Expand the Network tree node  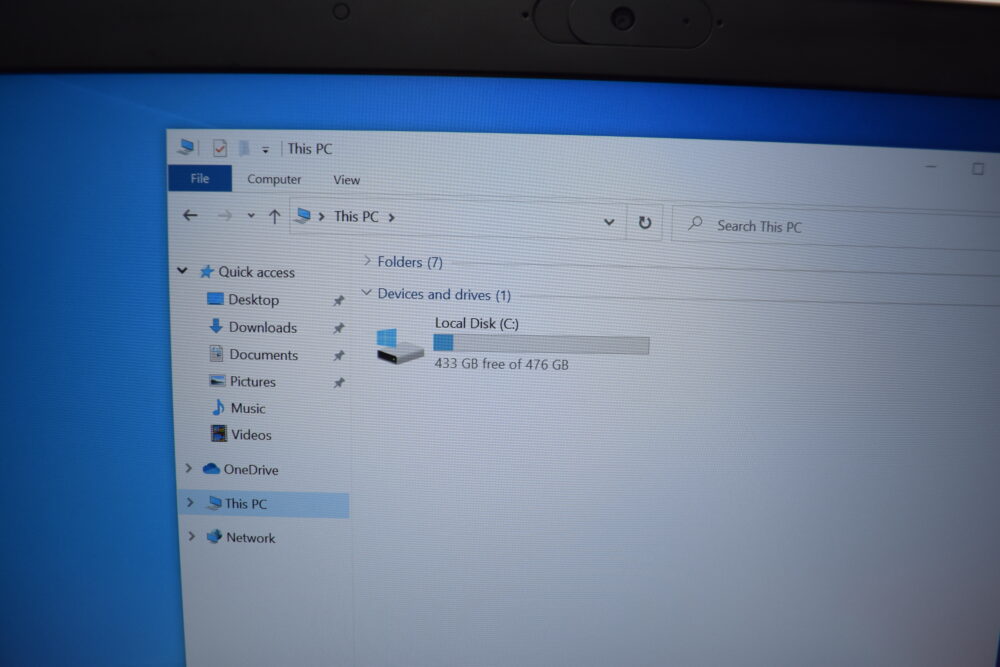click(191, 537)
